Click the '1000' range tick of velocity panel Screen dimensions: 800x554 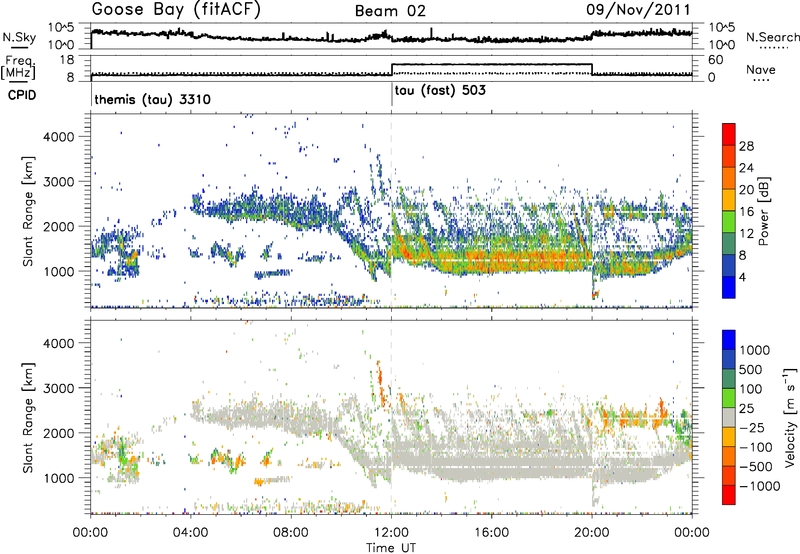click(59, 478)
